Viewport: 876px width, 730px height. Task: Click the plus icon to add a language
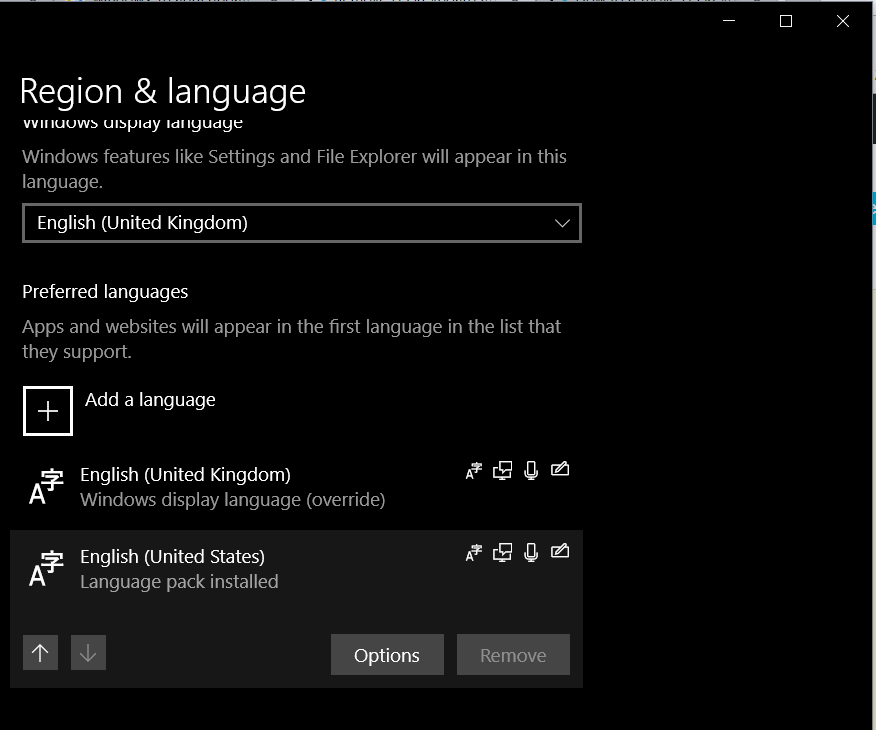(x=47, y=410)
